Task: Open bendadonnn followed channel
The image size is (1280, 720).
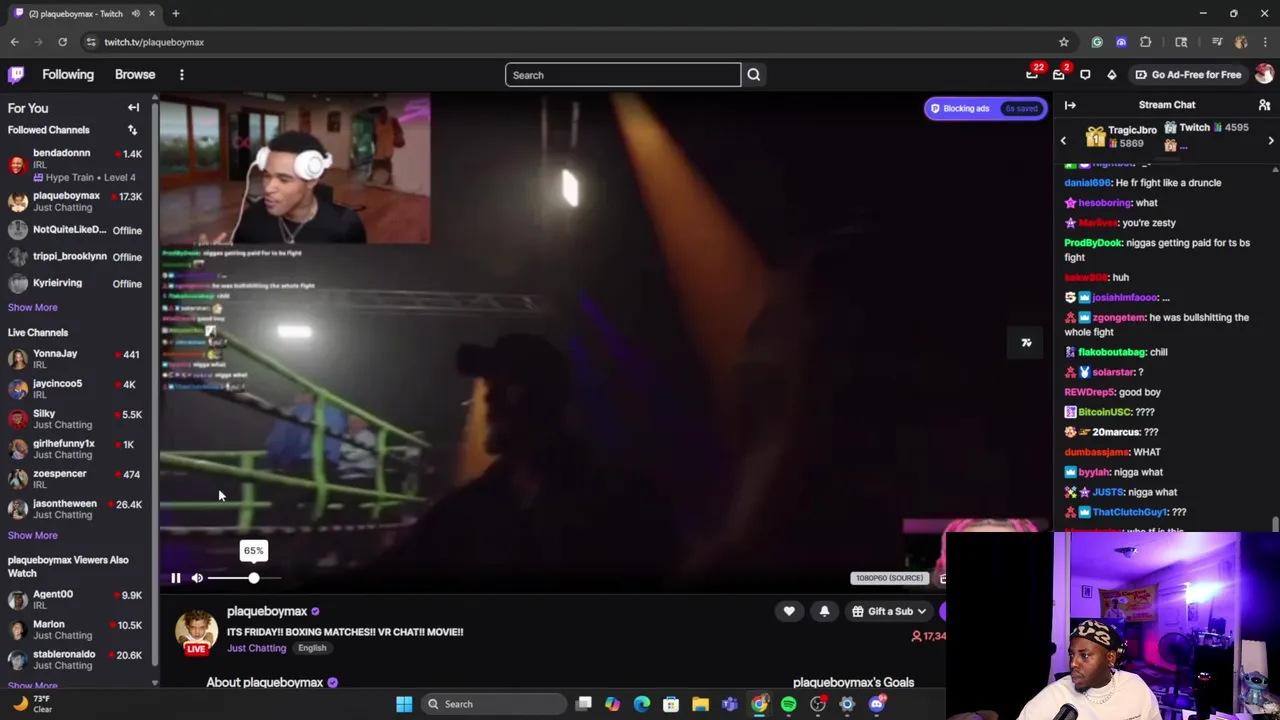Action: (x=75, y=164)
